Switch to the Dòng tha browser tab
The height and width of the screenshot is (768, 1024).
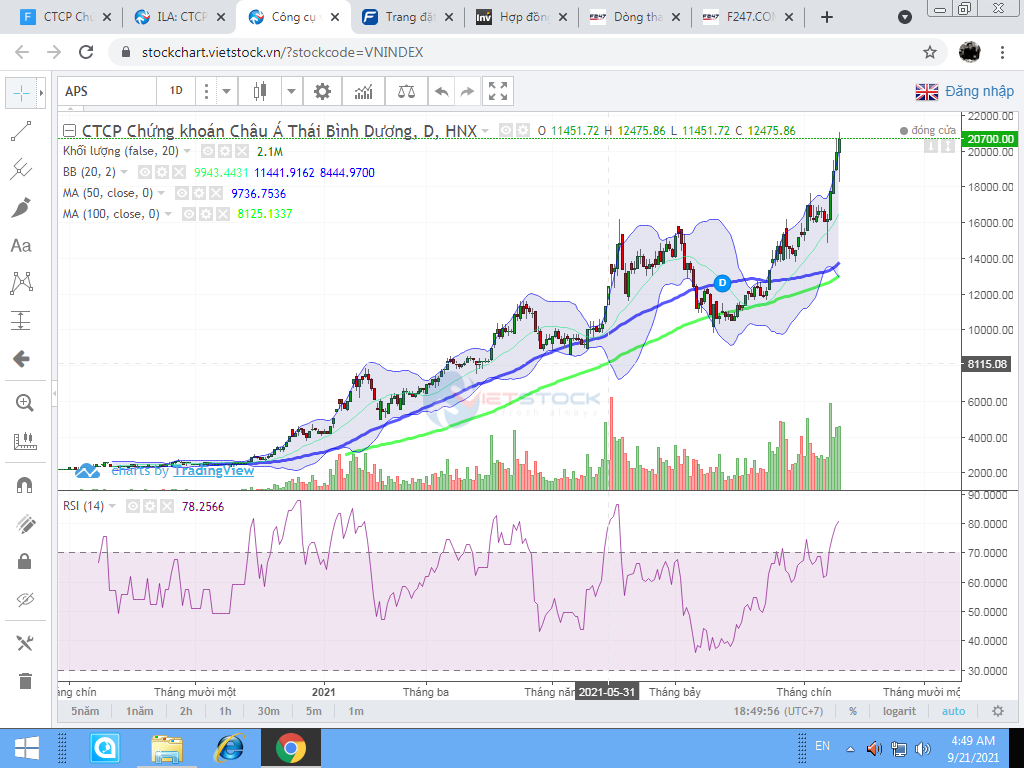635,17
